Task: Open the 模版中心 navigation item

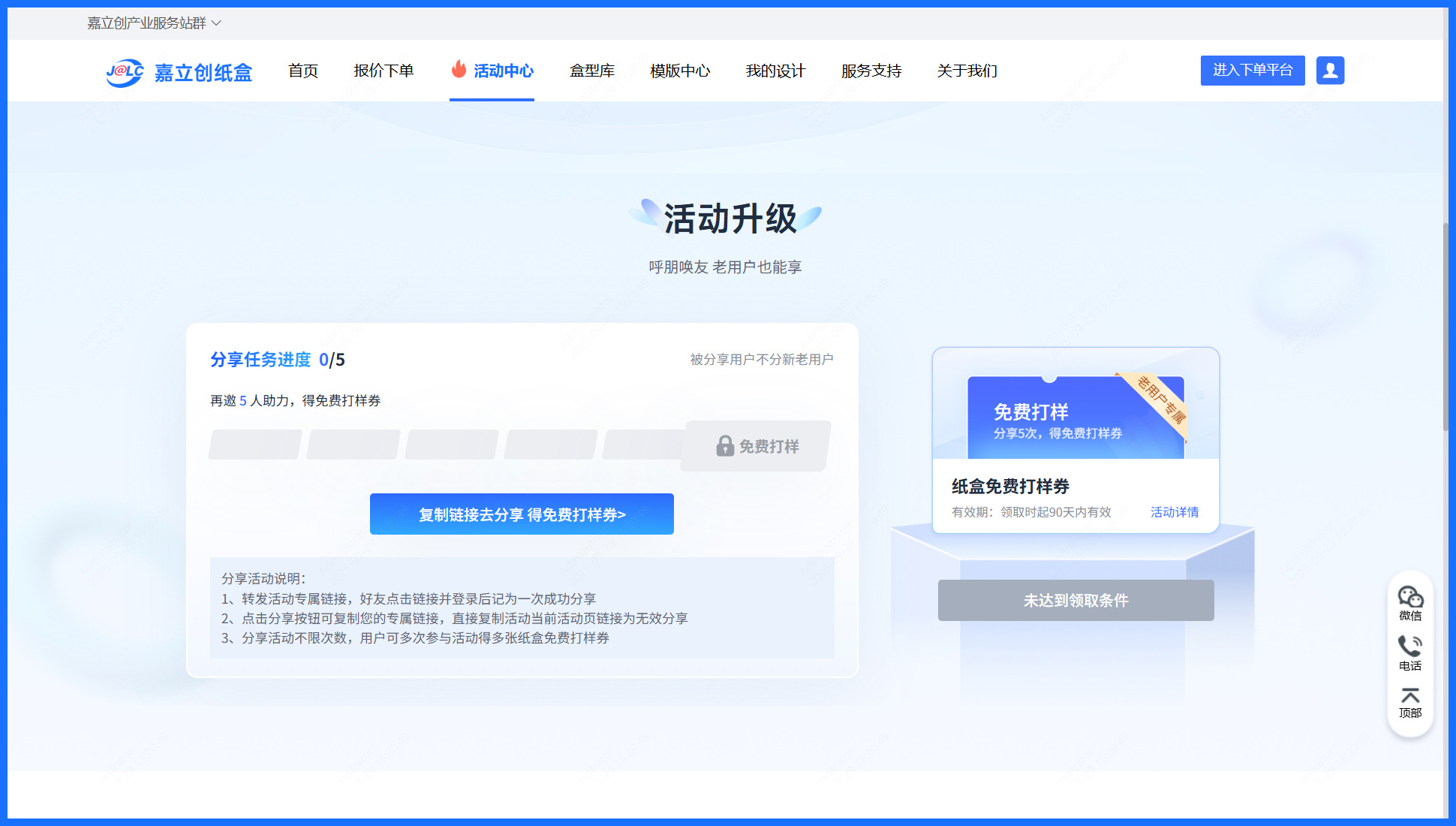Action: pos(680,71)
